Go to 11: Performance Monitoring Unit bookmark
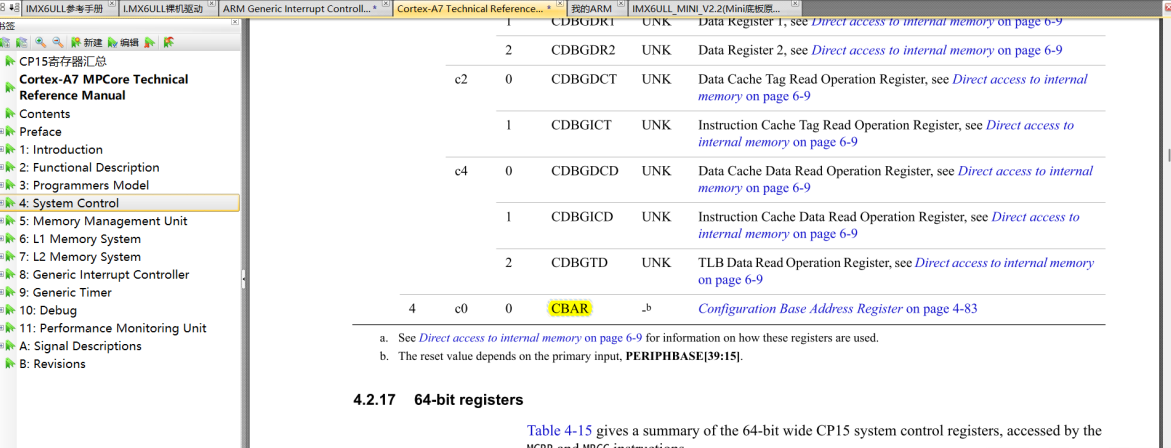 pos(113,328)
